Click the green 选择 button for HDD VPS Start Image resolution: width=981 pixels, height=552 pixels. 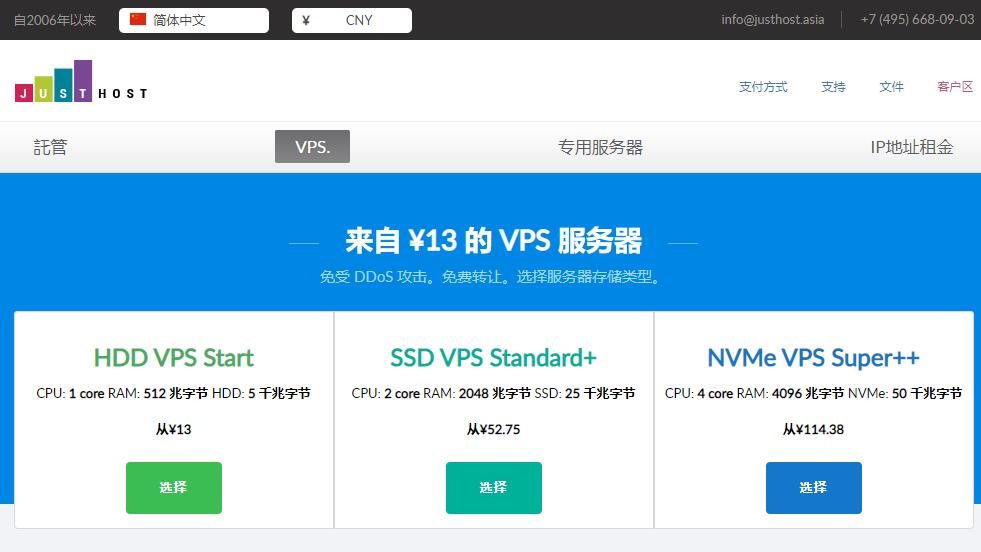tap(174, 488)
